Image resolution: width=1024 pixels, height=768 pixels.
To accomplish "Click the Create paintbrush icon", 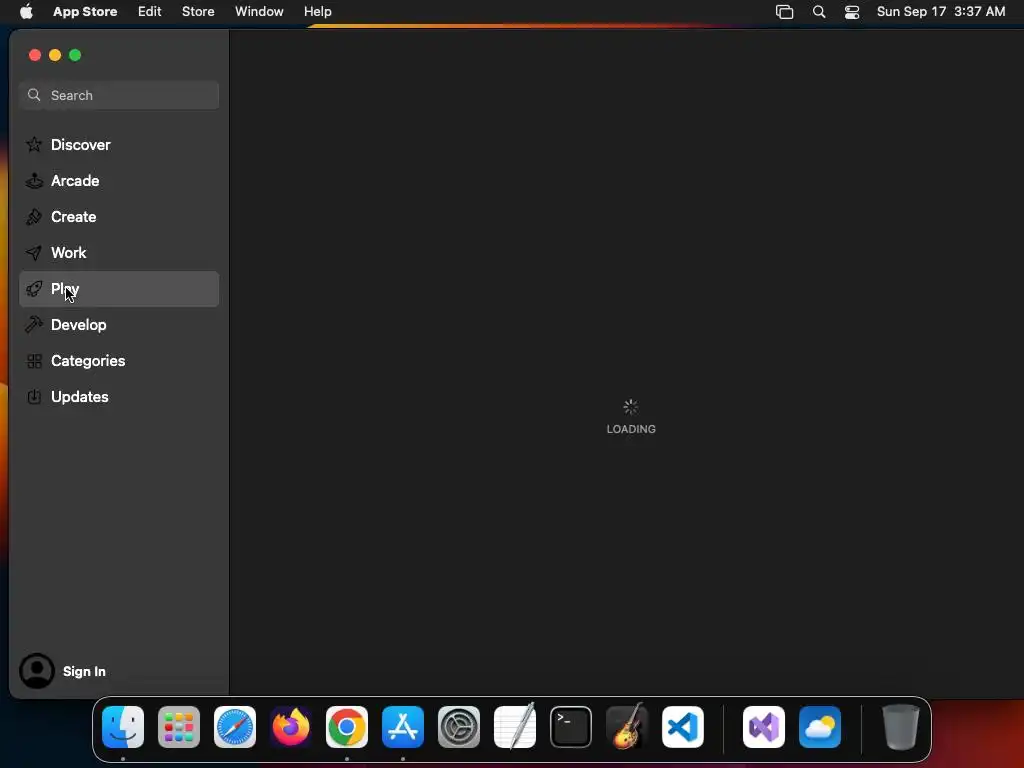I will pos(34,216).
